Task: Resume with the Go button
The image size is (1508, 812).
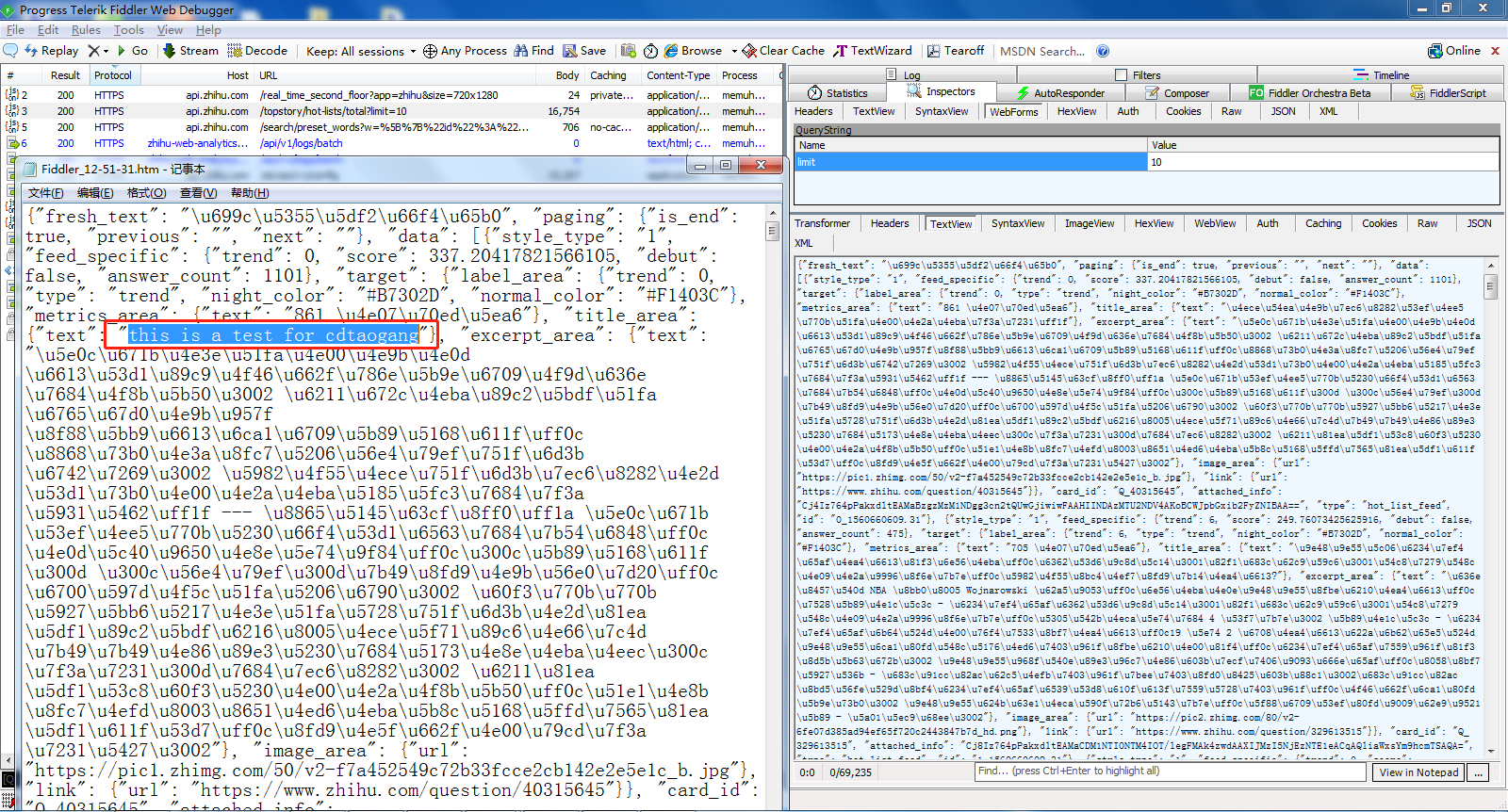Action: [133, 51]
